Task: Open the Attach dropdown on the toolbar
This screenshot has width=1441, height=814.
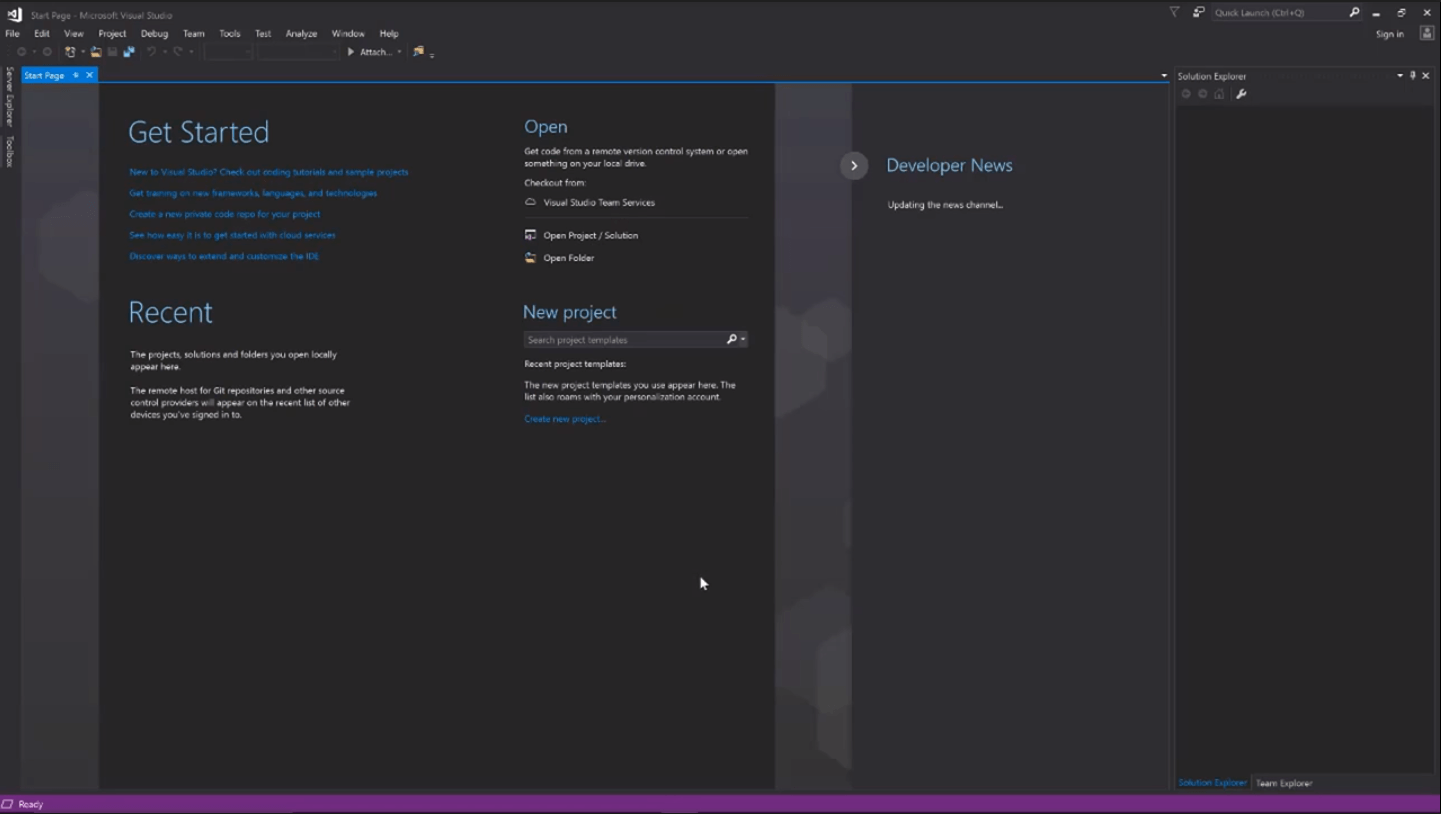Action: click(397, 51)
